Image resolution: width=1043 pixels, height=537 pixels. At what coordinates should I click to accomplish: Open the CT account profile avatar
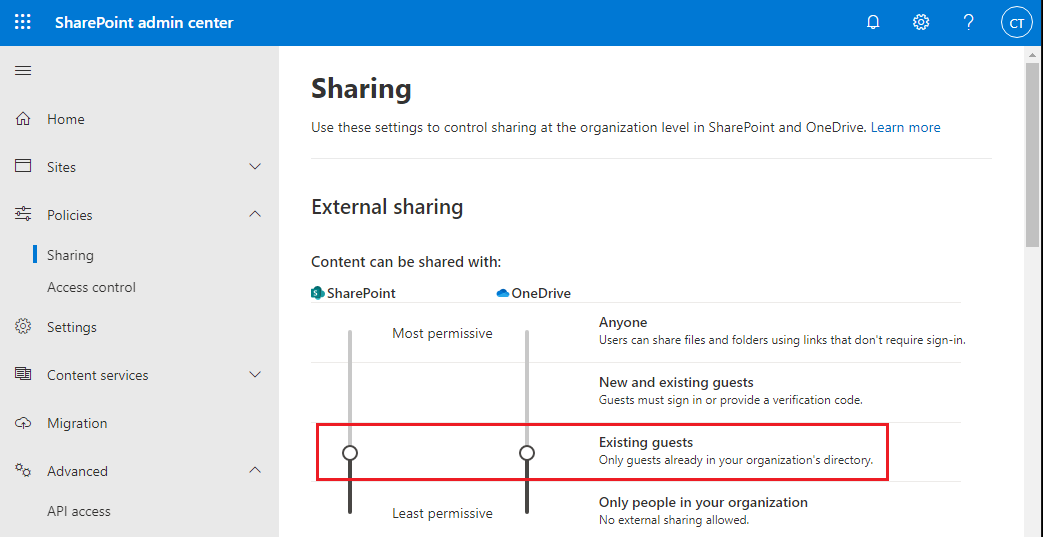coord(1016,22)
